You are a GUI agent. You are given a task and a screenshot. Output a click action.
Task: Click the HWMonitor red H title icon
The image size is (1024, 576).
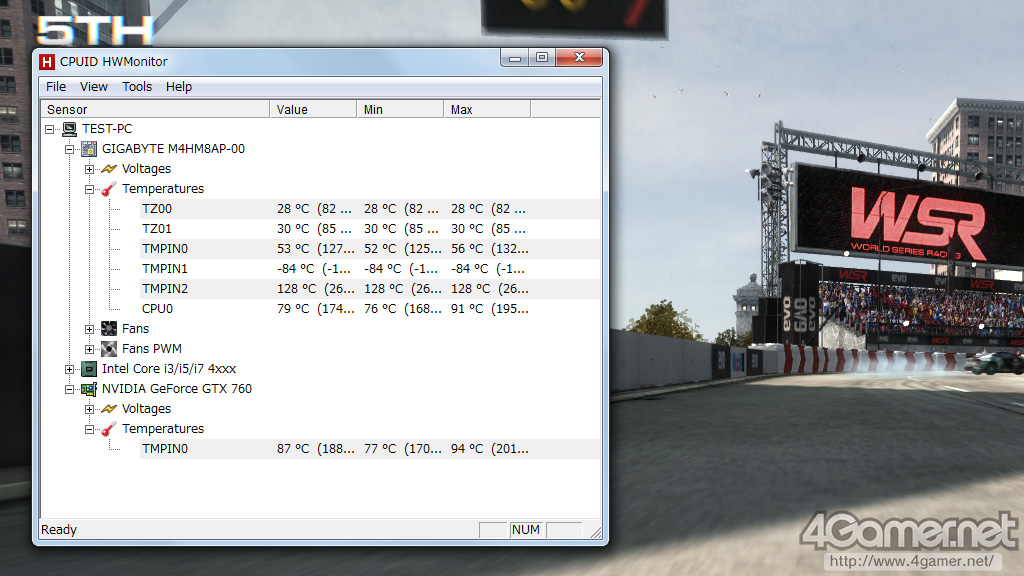tap(46, 62)
